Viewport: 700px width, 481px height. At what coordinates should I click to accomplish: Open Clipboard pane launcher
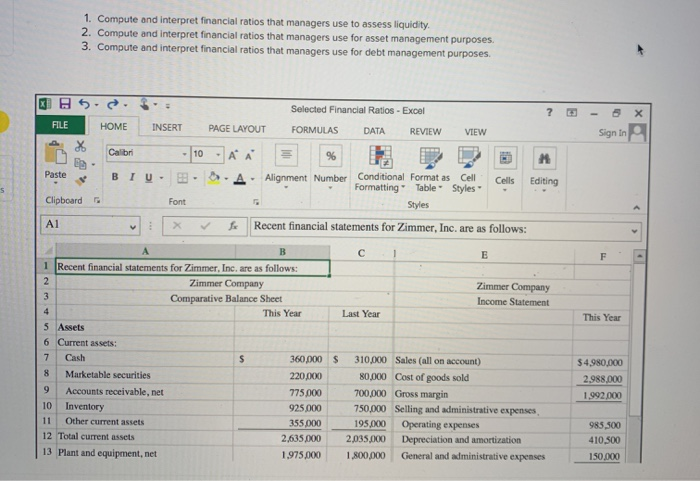[97, 200]
